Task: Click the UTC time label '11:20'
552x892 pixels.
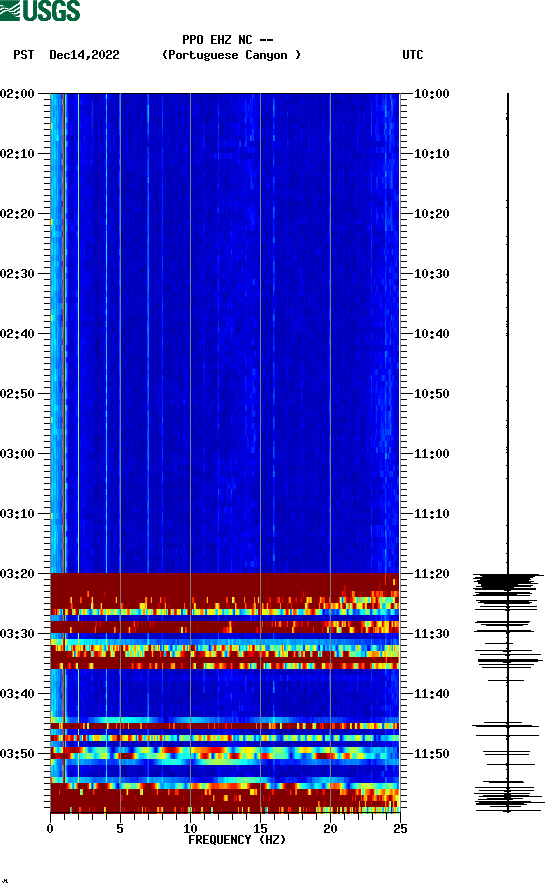Action: coord(432,574)
